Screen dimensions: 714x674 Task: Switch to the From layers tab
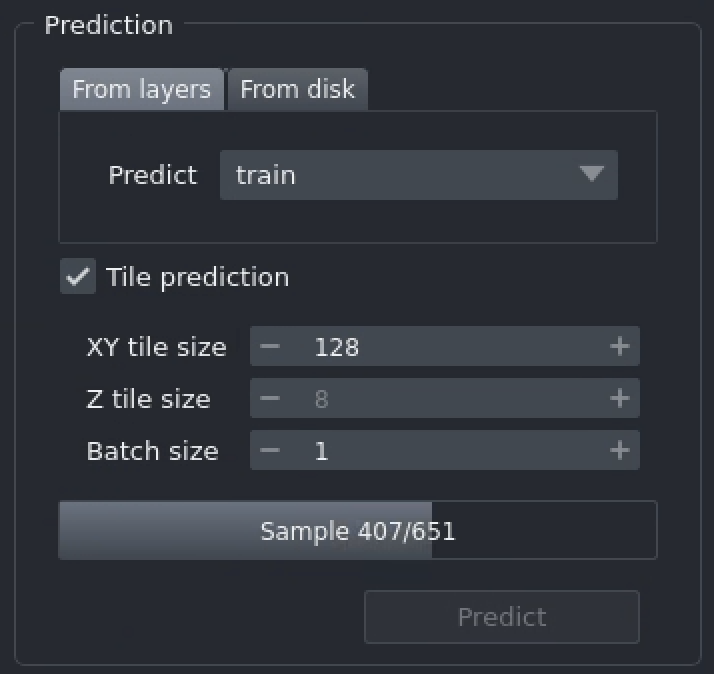point(141,90)
